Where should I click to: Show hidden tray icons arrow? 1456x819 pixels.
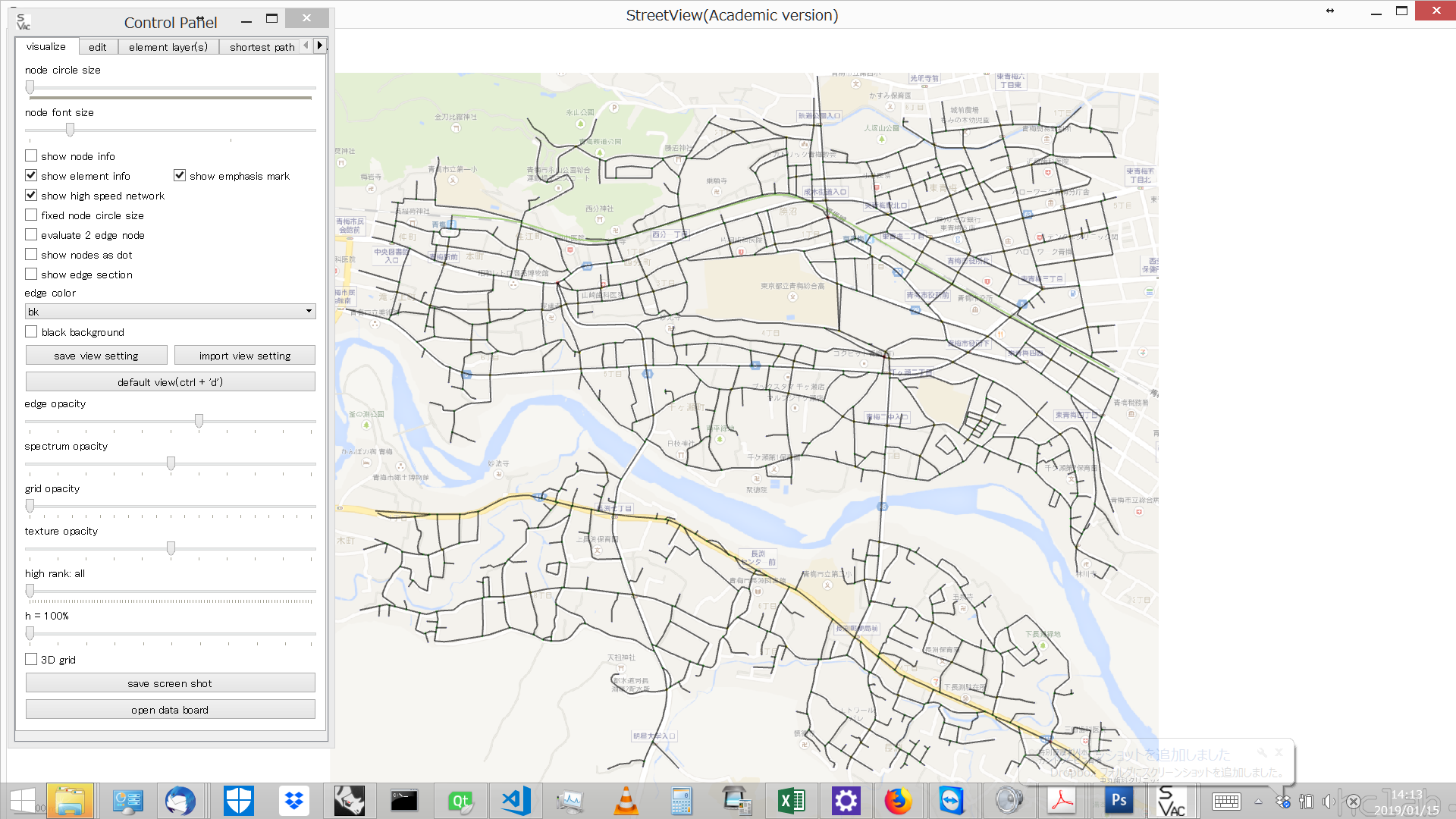coord(1258,802)
